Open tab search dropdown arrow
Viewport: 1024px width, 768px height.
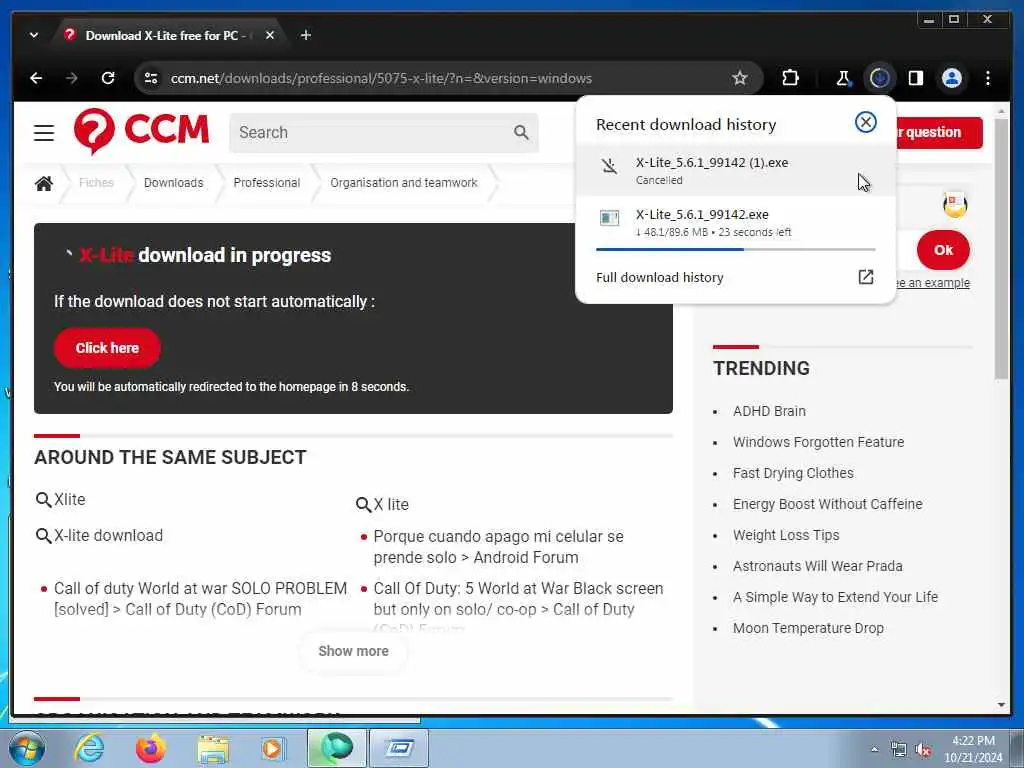point(34,35)
